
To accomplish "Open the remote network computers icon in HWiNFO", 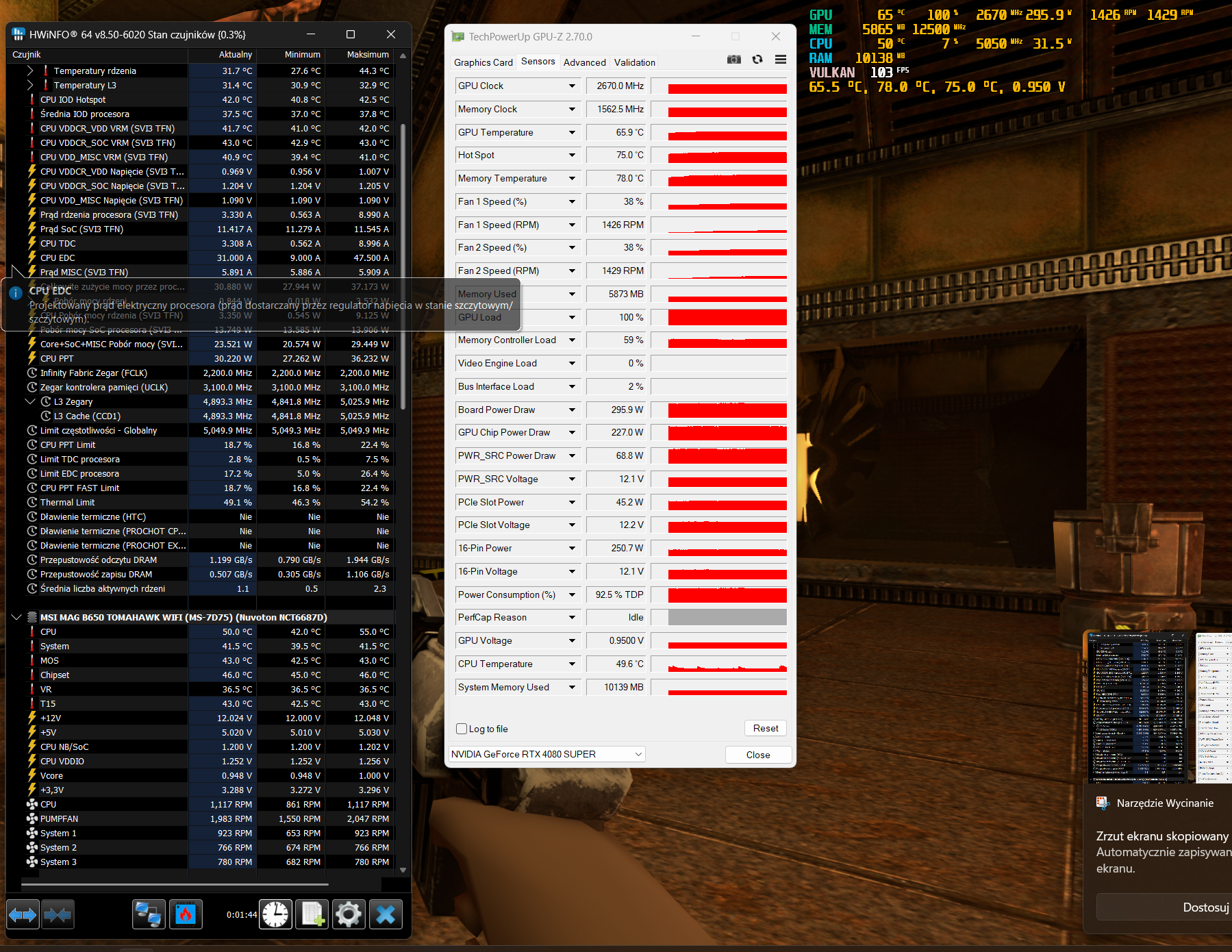I will (x=149, y=914).
